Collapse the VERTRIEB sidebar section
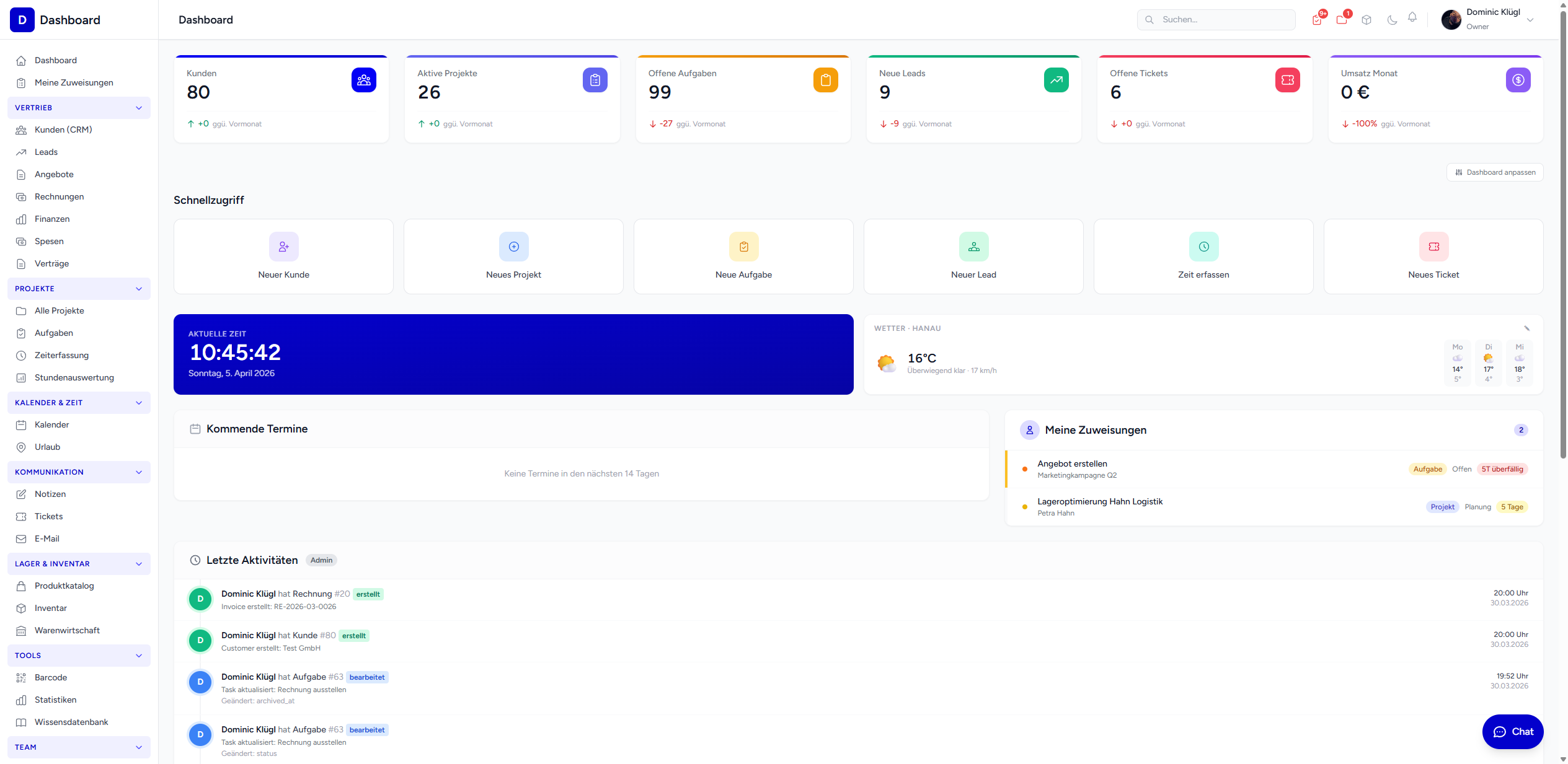Viewport: 1568px width, 764px height. pos(138,107)
